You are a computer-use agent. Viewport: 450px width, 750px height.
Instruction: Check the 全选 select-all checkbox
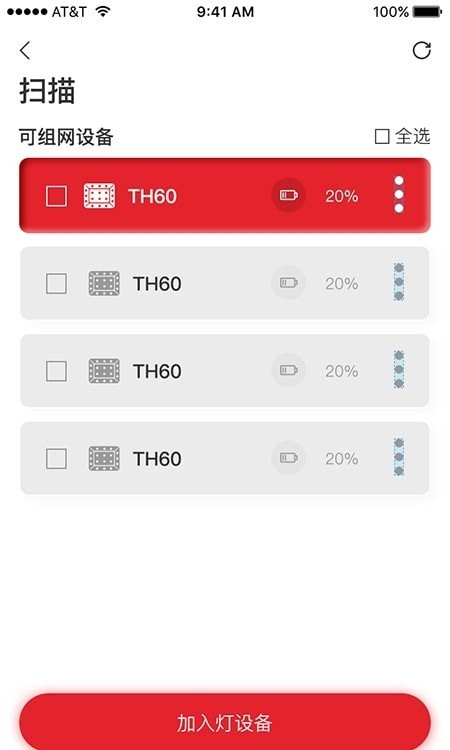pos(382,136)
